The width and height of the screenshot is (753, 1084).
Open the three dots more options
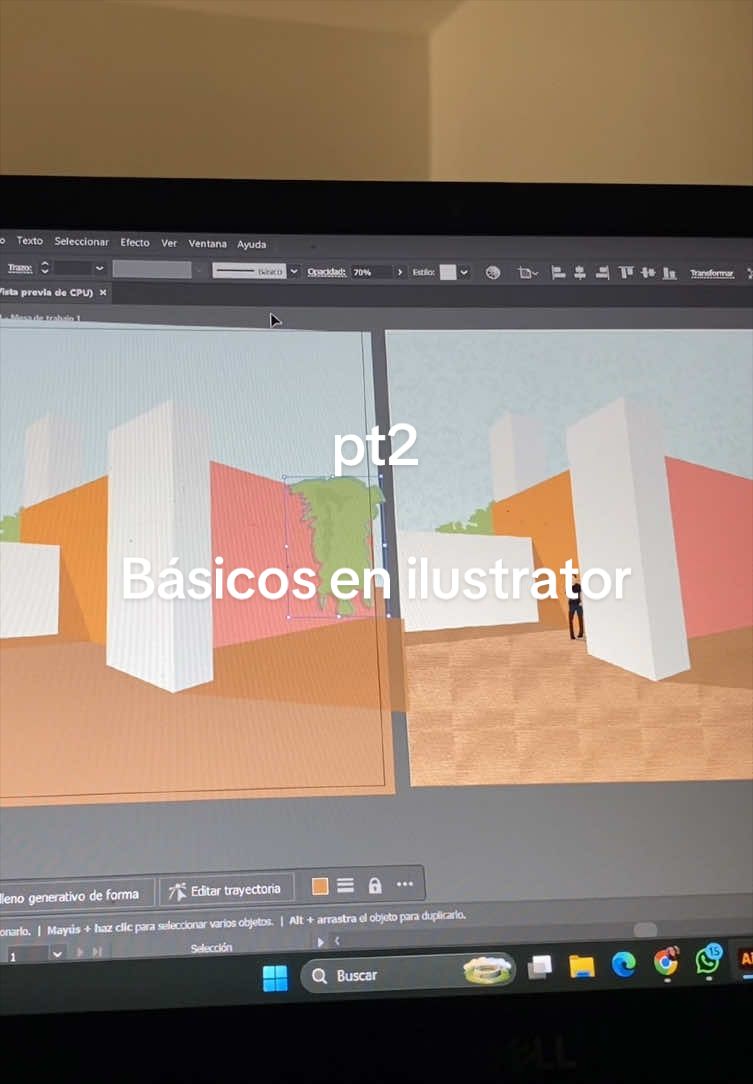405,884
